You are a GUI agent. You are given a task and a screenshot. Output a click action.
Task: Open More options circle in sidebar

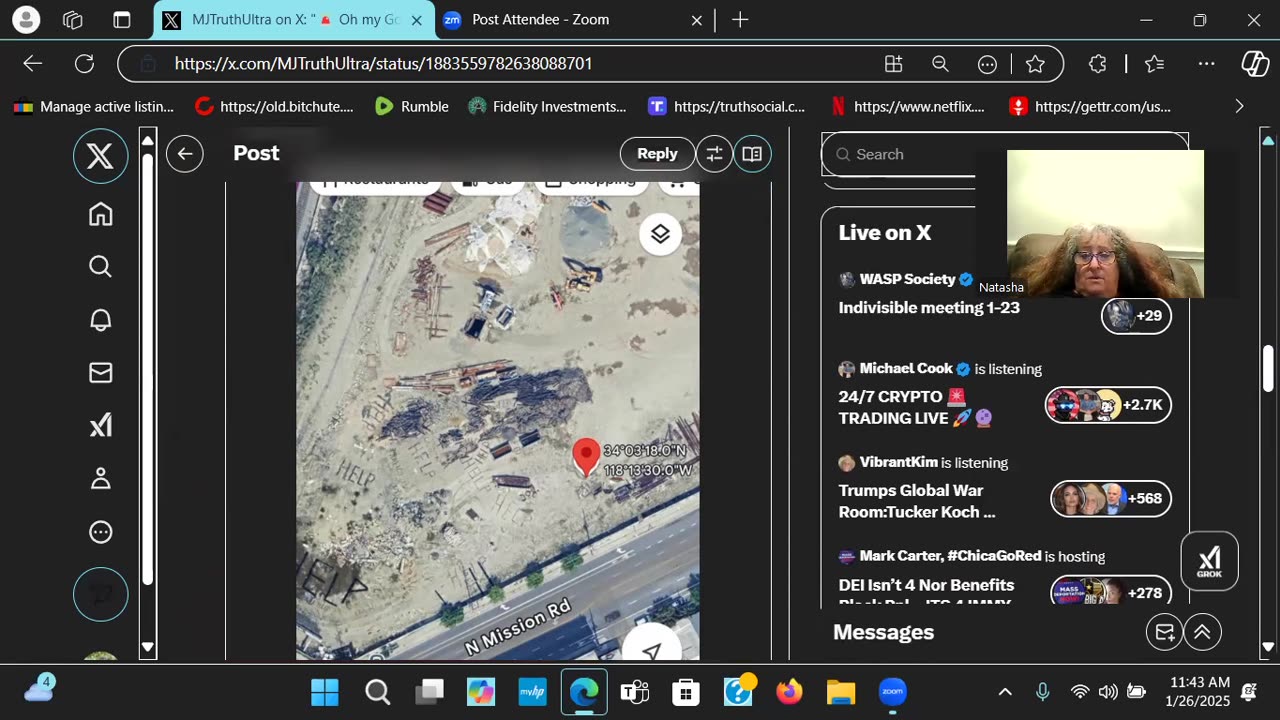coord(100,532)
